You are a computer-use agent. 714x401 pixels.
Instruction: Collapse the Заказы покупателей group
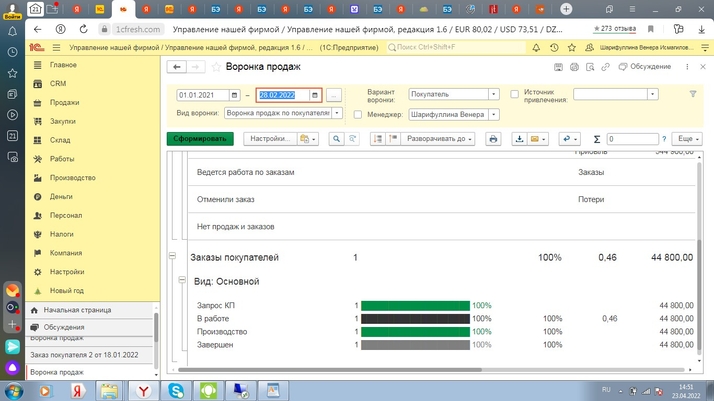tap(172, 257)
